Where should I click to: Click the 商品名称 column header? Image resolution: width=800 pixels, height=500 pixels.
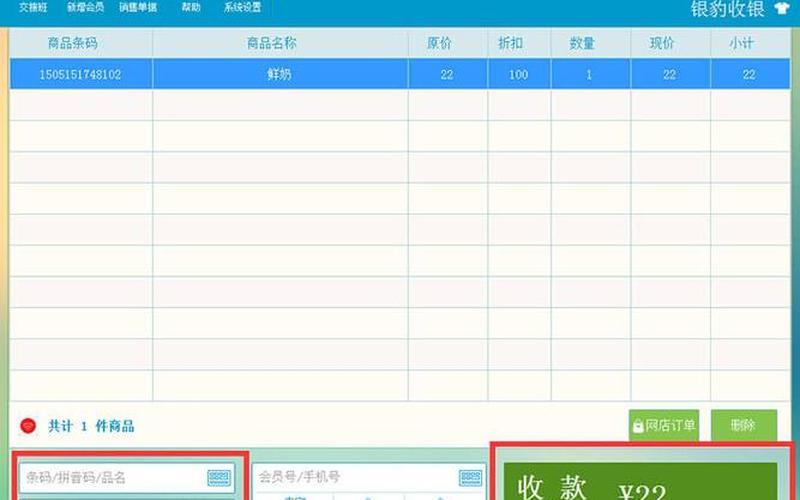(280, 43)
